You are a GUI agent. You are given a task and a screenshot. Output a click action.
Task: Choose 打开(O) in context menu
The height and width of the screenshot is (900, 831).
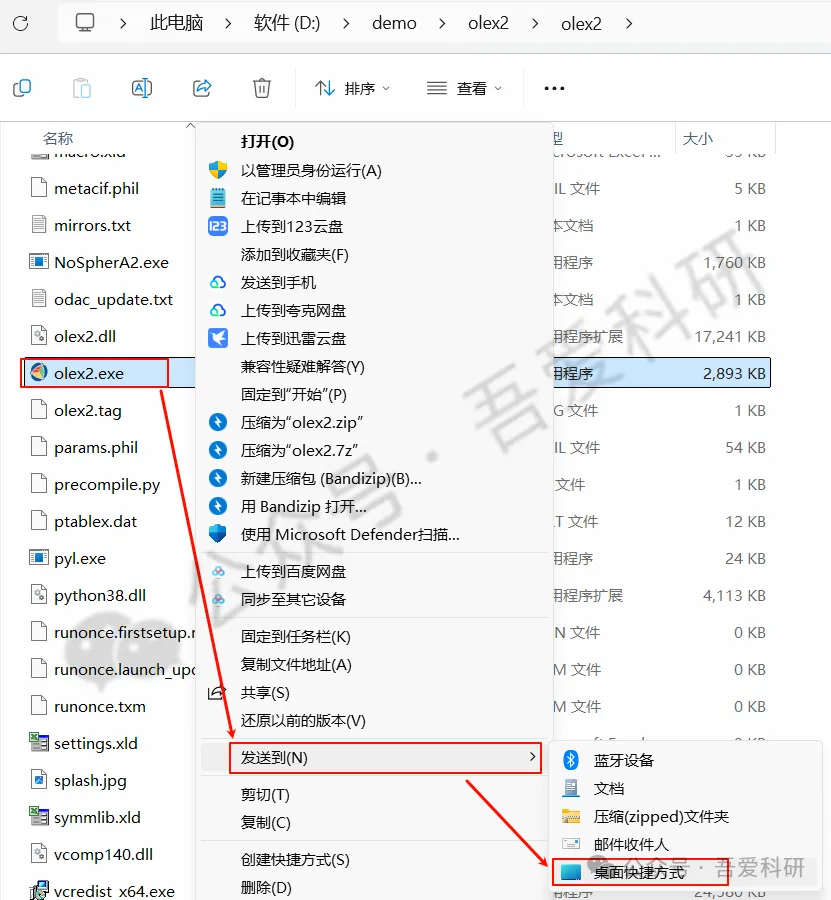pos(267,142)
